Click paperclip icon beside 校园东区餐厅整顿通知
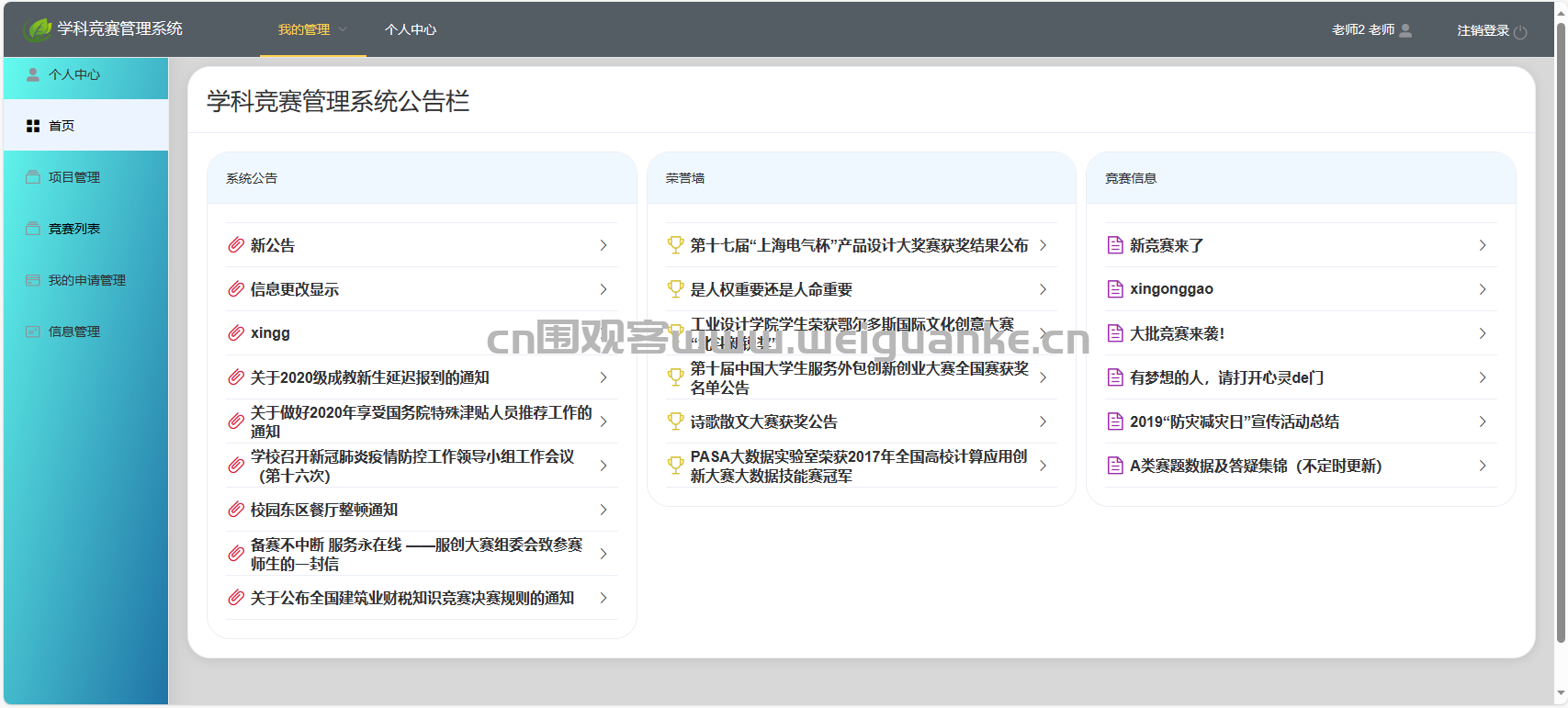1568x708 pixels. point(236,510)
